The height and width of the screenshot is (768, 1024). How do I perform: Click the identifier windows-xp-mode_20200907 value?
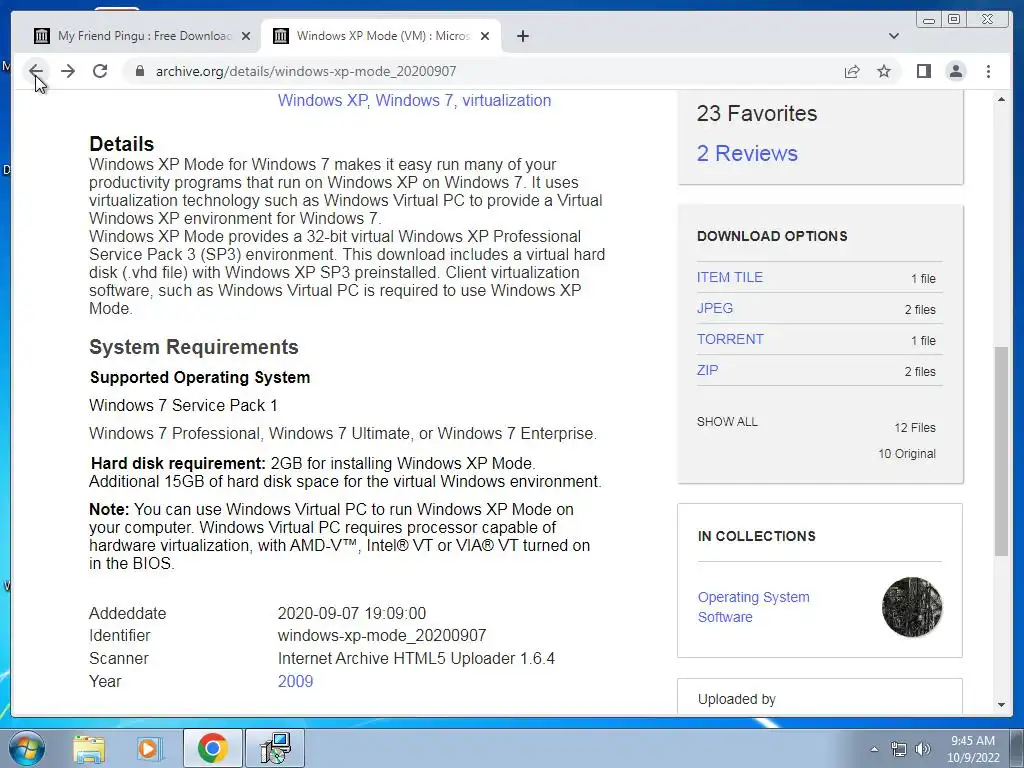click(x=381, y=635)
